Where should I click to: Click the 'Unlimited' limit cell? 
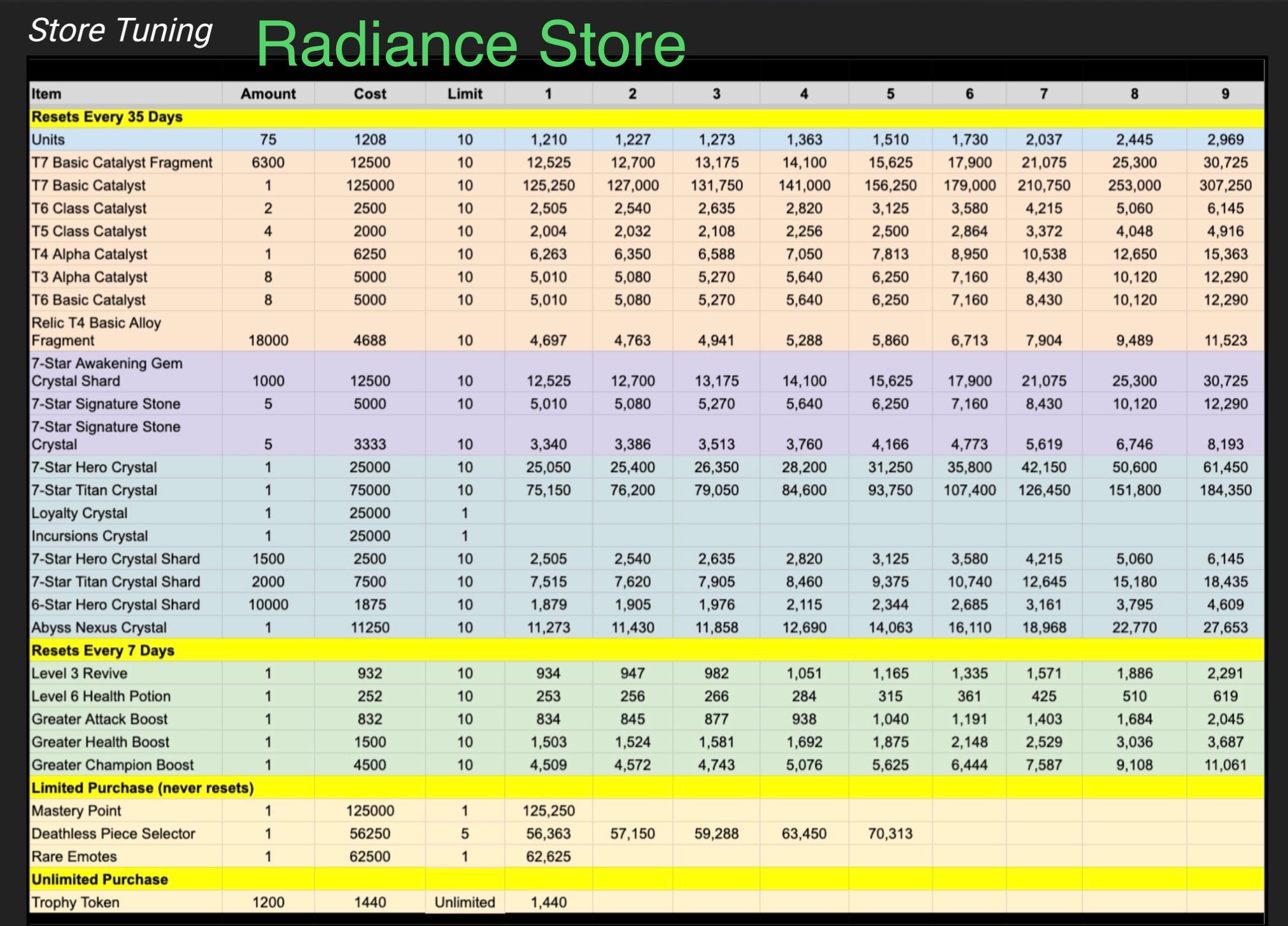pos(465,903)
